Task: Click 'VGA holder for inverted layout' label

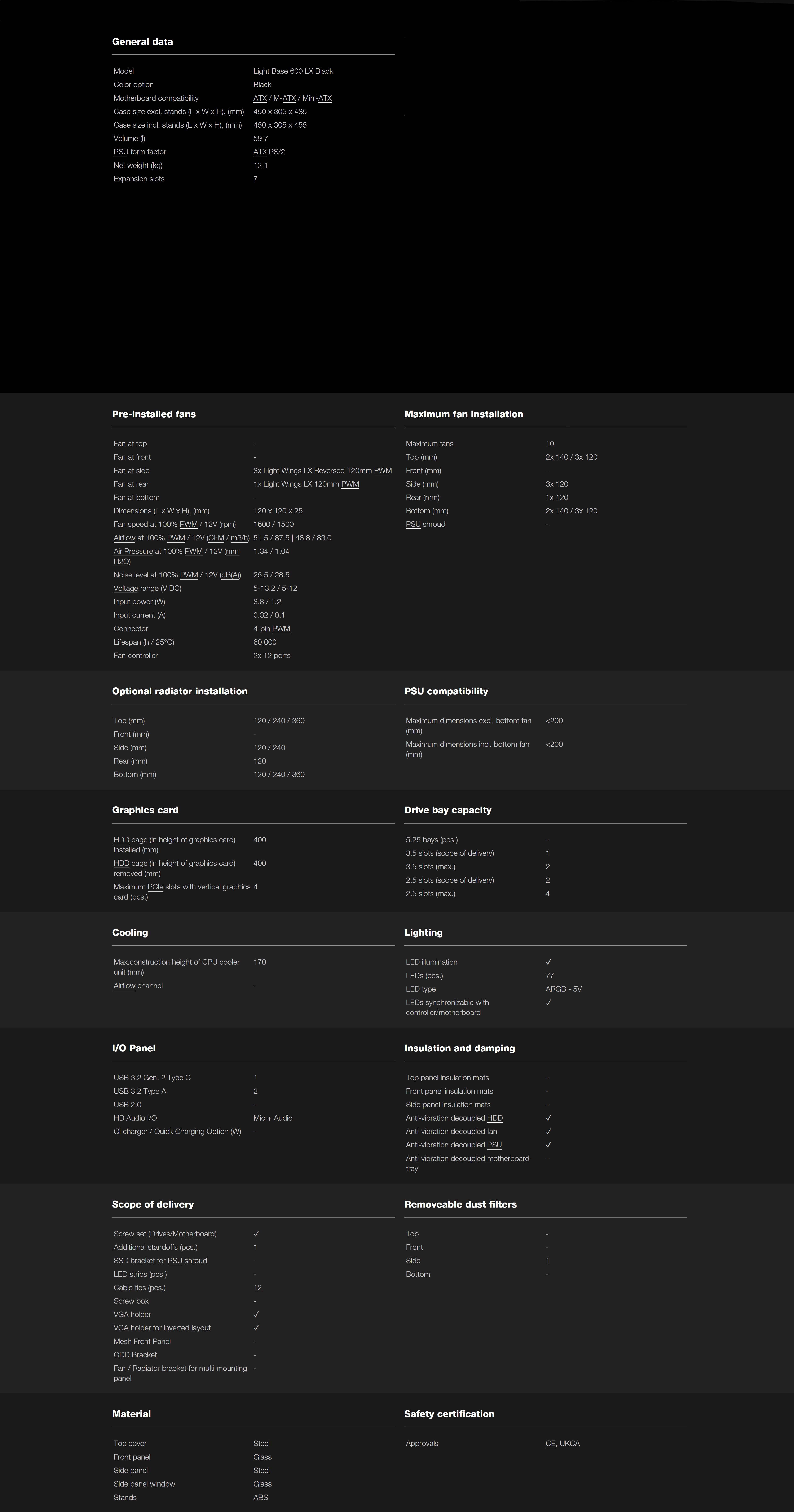Action: tap(162, 1328)
